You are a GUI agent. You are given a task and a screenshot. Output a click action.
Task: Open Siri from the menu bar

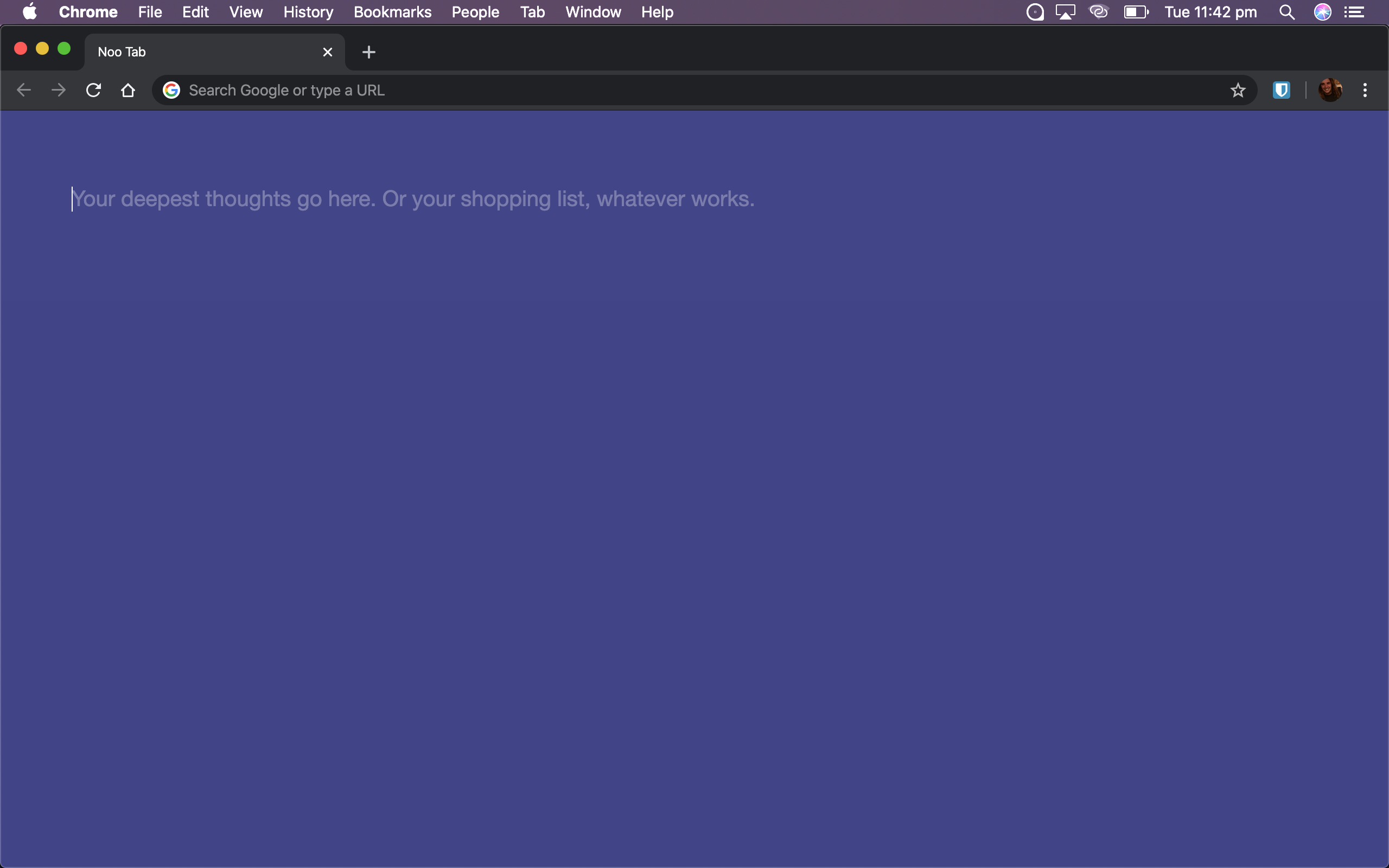(x=1322, y=12)
